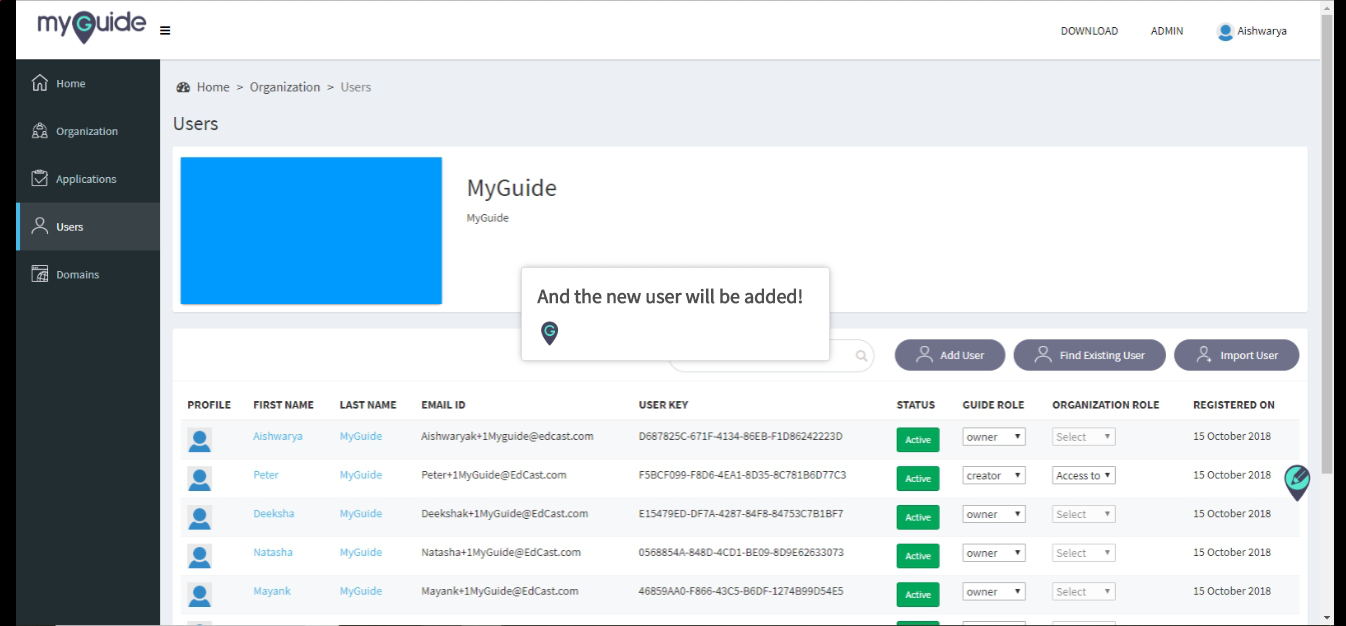Screen dimensions: 1346x626
Task: Click the floating MyGuide pen widget
Action: coord(1297,482)
